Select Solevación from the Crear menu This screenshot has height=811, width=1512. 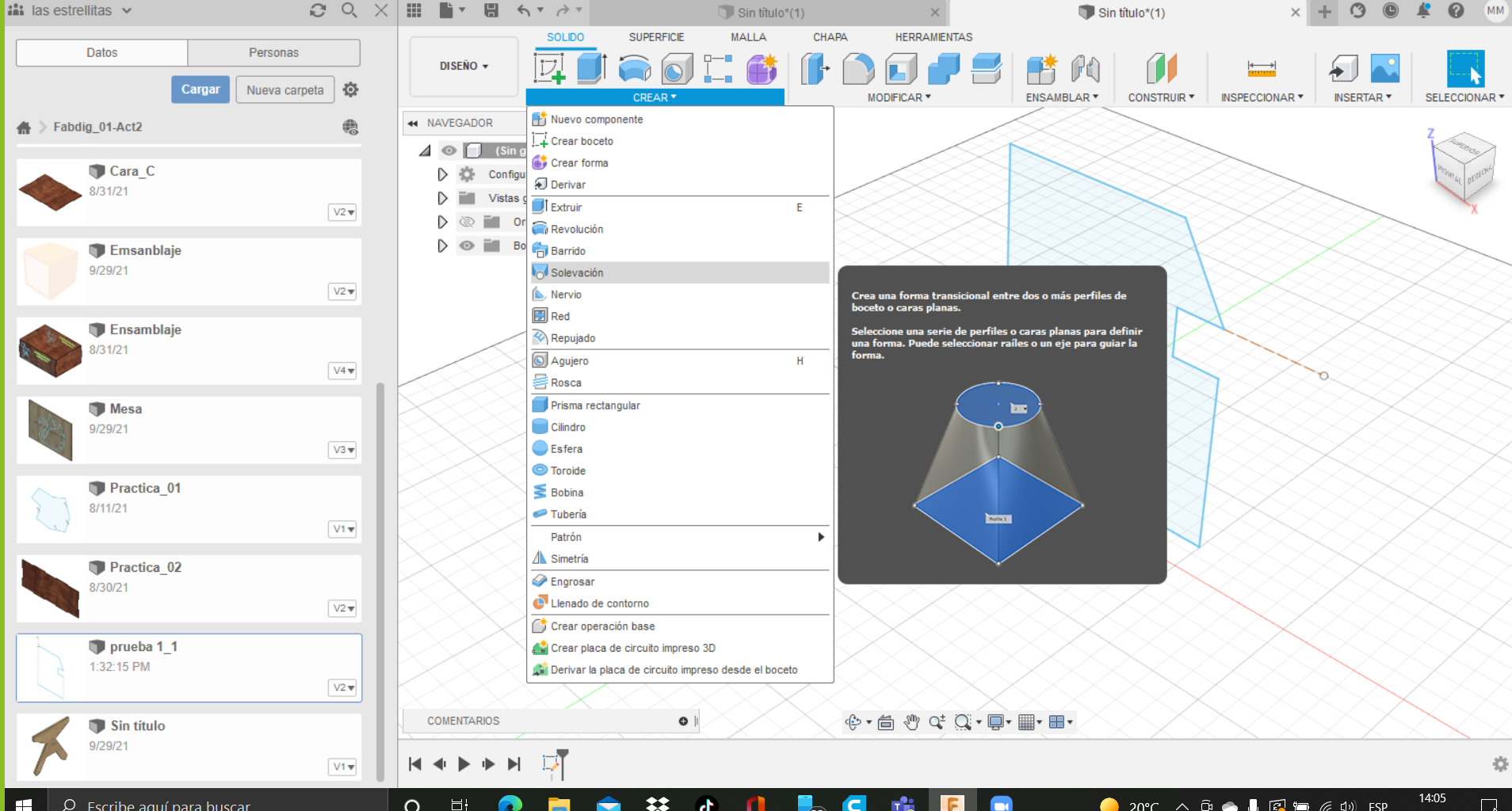(680, 272)
